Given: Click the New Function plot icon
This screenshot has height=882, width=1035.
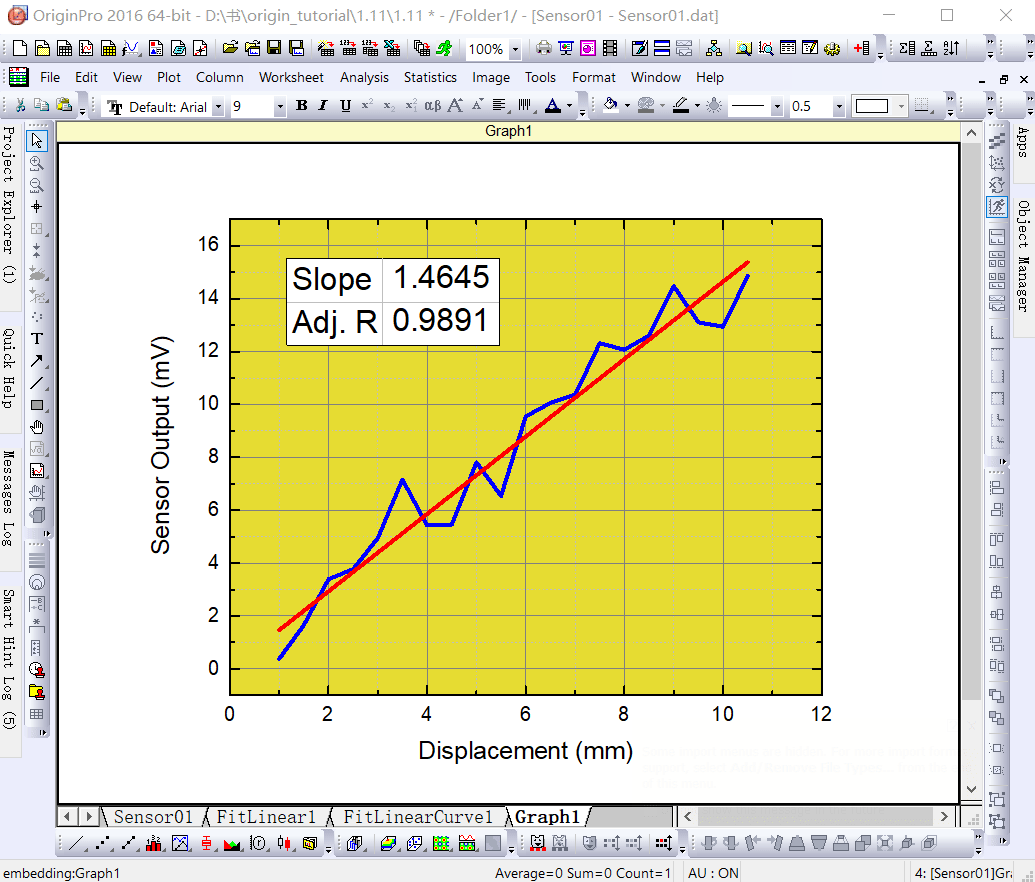Looking at the screenshot, I should click(x=130, y=48).
